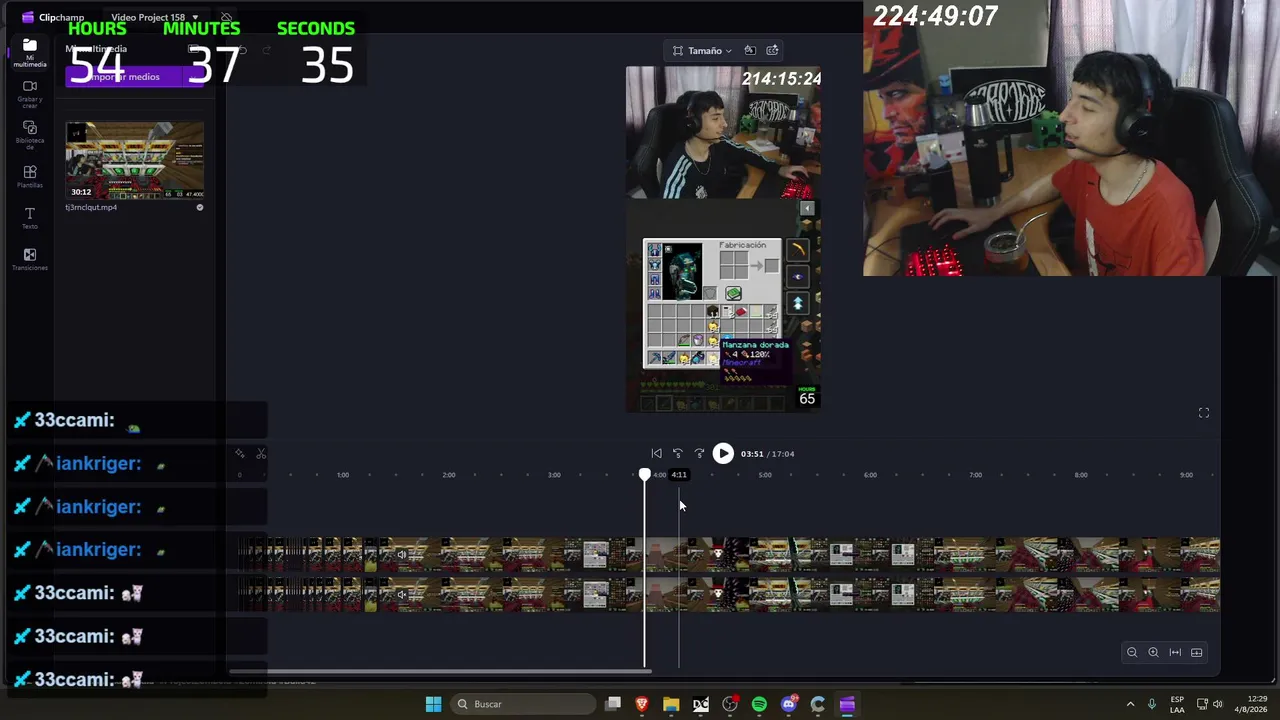This screenshot has width=1280, height=720.
Task: Open Task View from the taskbar
Action: 613,704
